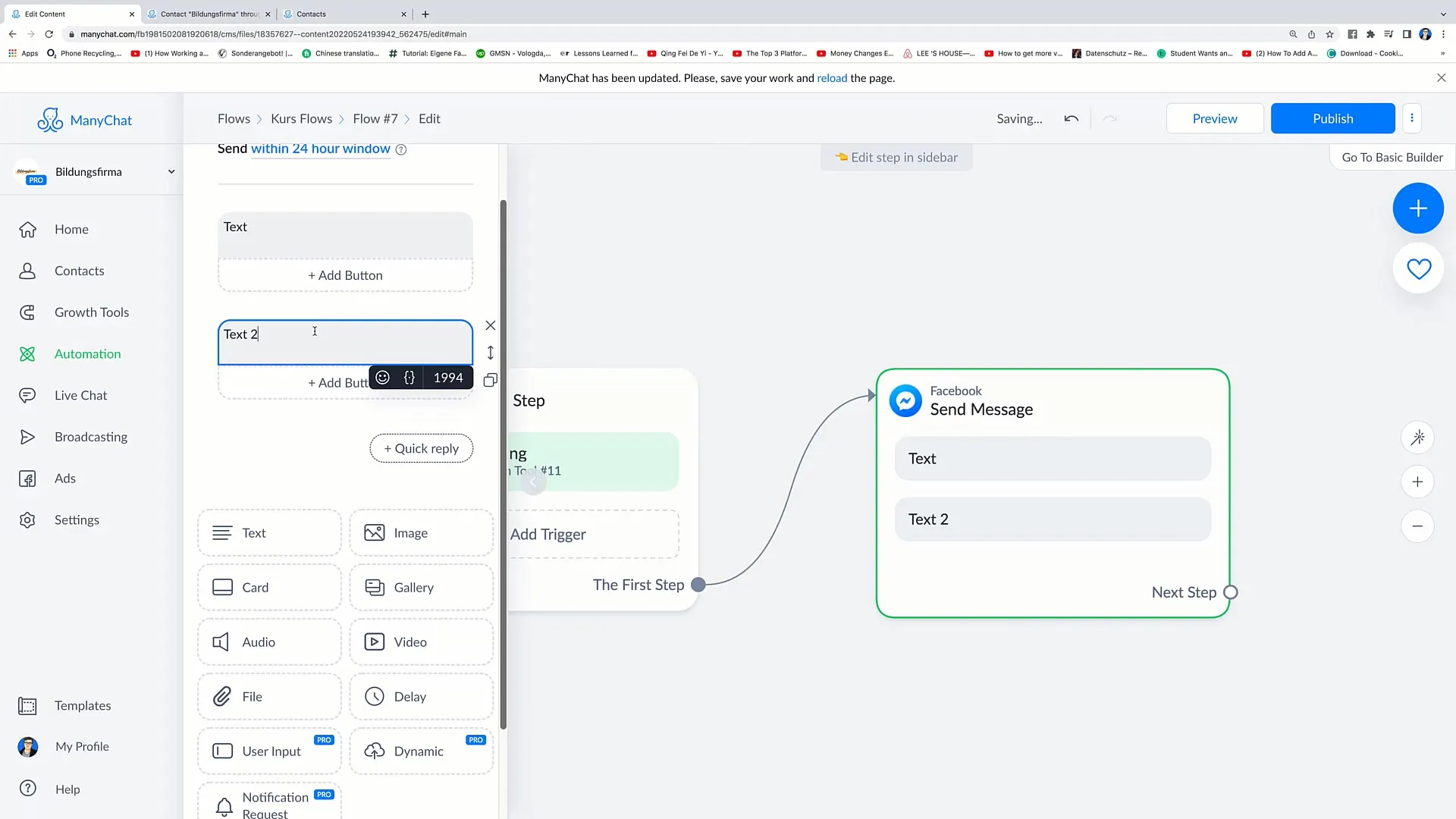Viewport: 1456px width, 819px height.
Task: Click the Templates icon
Action: (27, 706)
